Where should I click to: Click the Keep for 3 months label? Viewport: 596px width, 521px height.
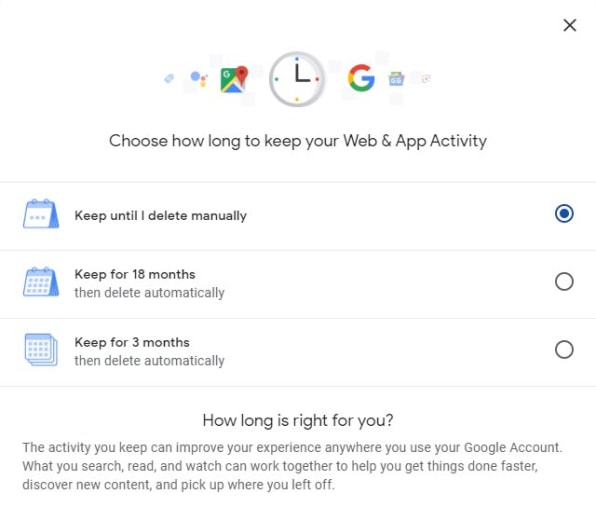pyautogui.click(x=132, y=342)
